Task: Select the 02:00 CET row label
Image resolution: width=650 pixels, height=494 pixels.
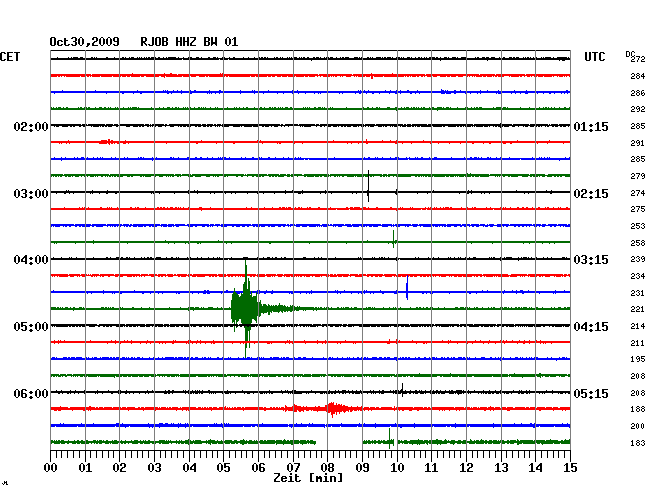Action: tap(31, 126)
